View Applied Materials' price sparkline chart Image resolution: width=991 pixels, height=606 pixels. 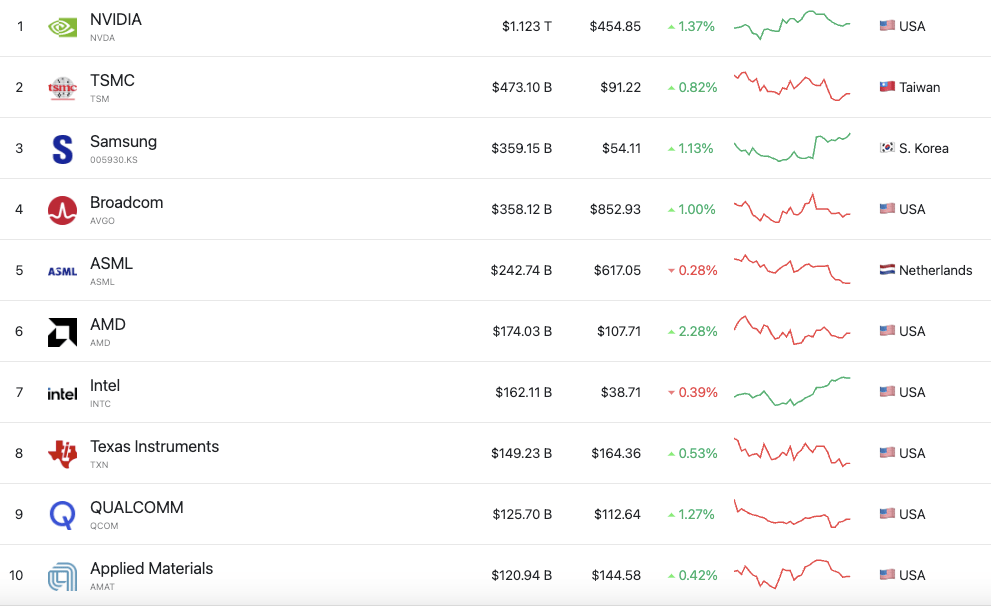pyautogui.click(x=792, y=574)
